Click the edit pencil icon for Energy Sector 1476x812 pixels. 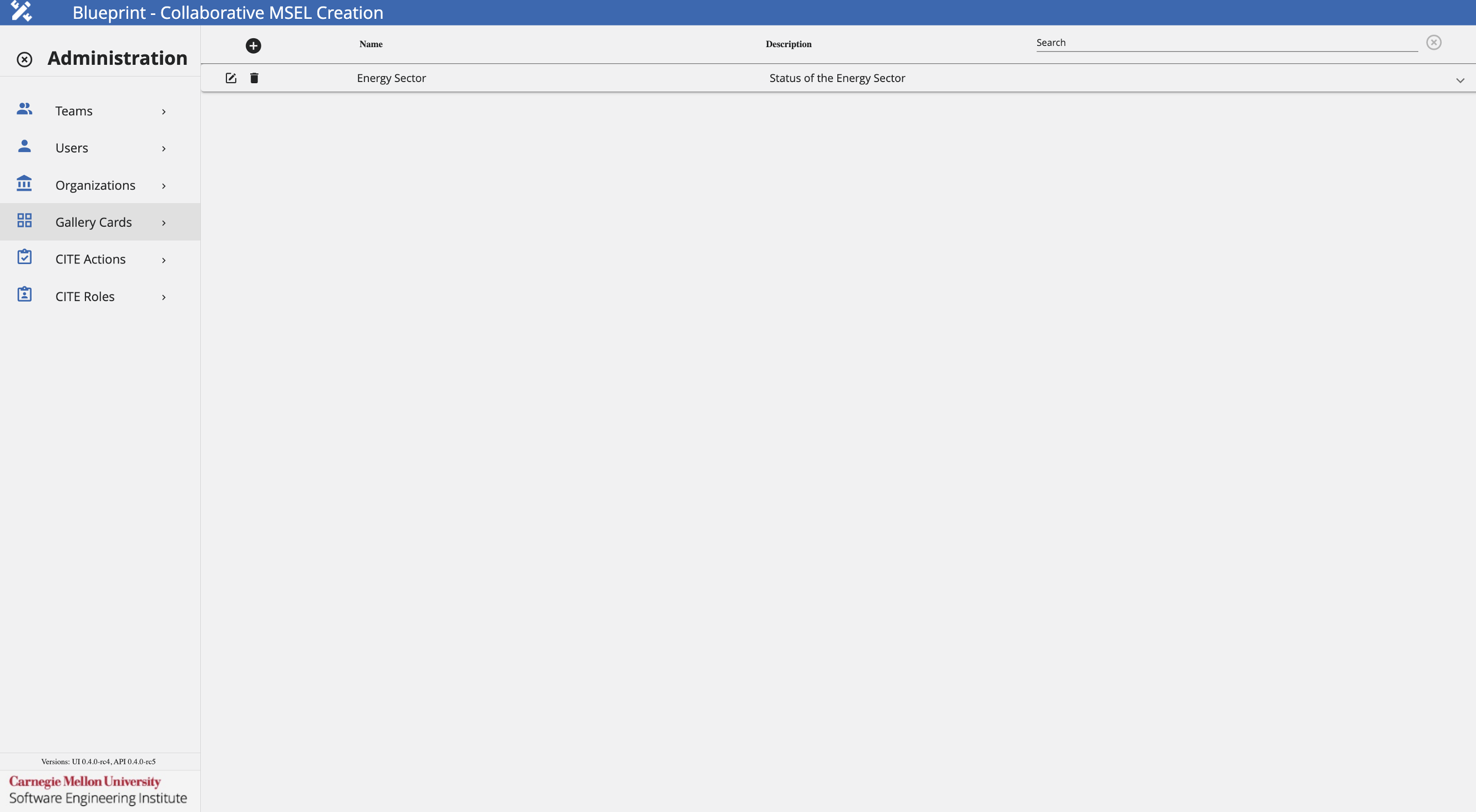tap(230, 78)
